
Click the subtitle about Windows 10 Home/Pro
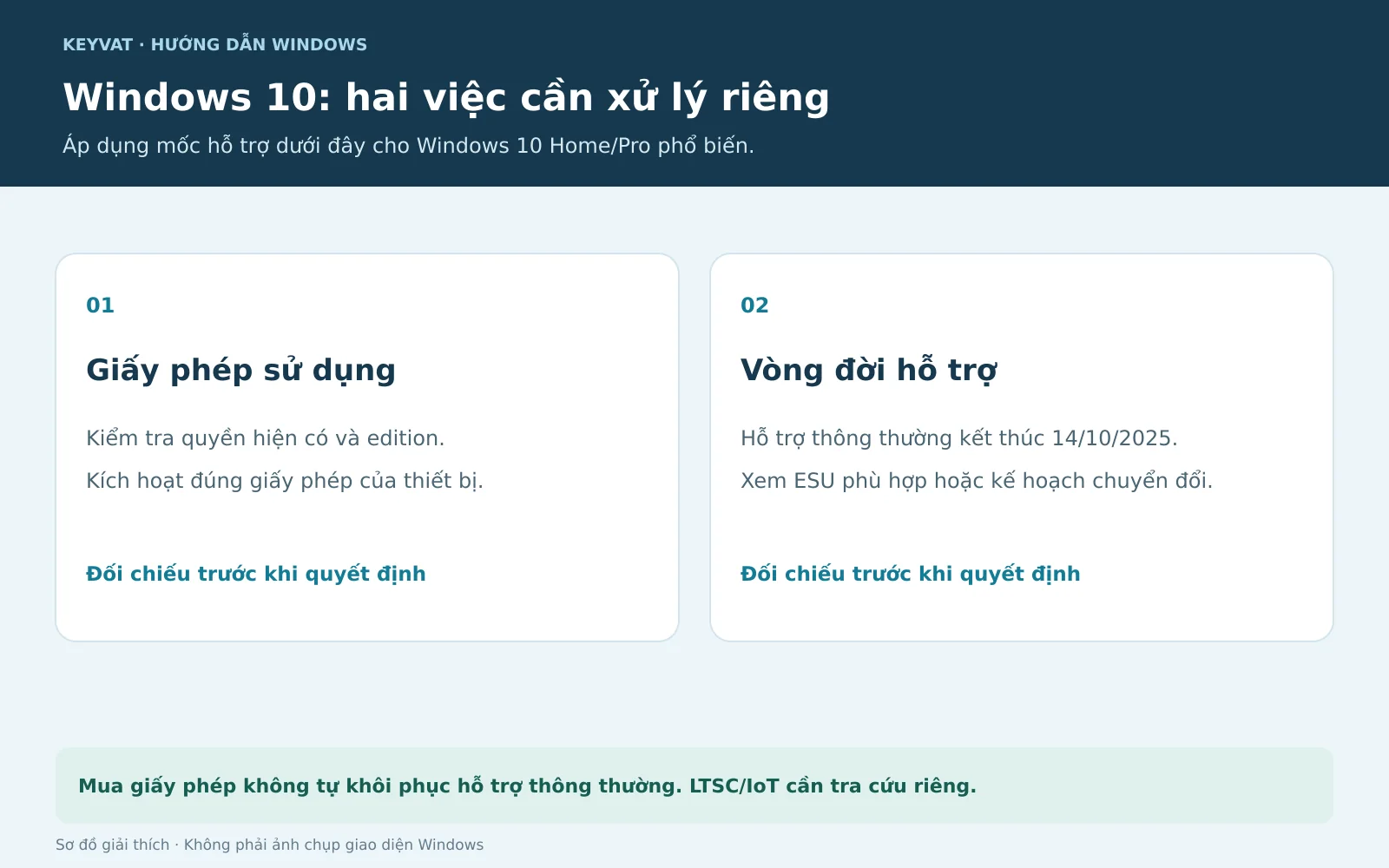click(x=408, y=145)
